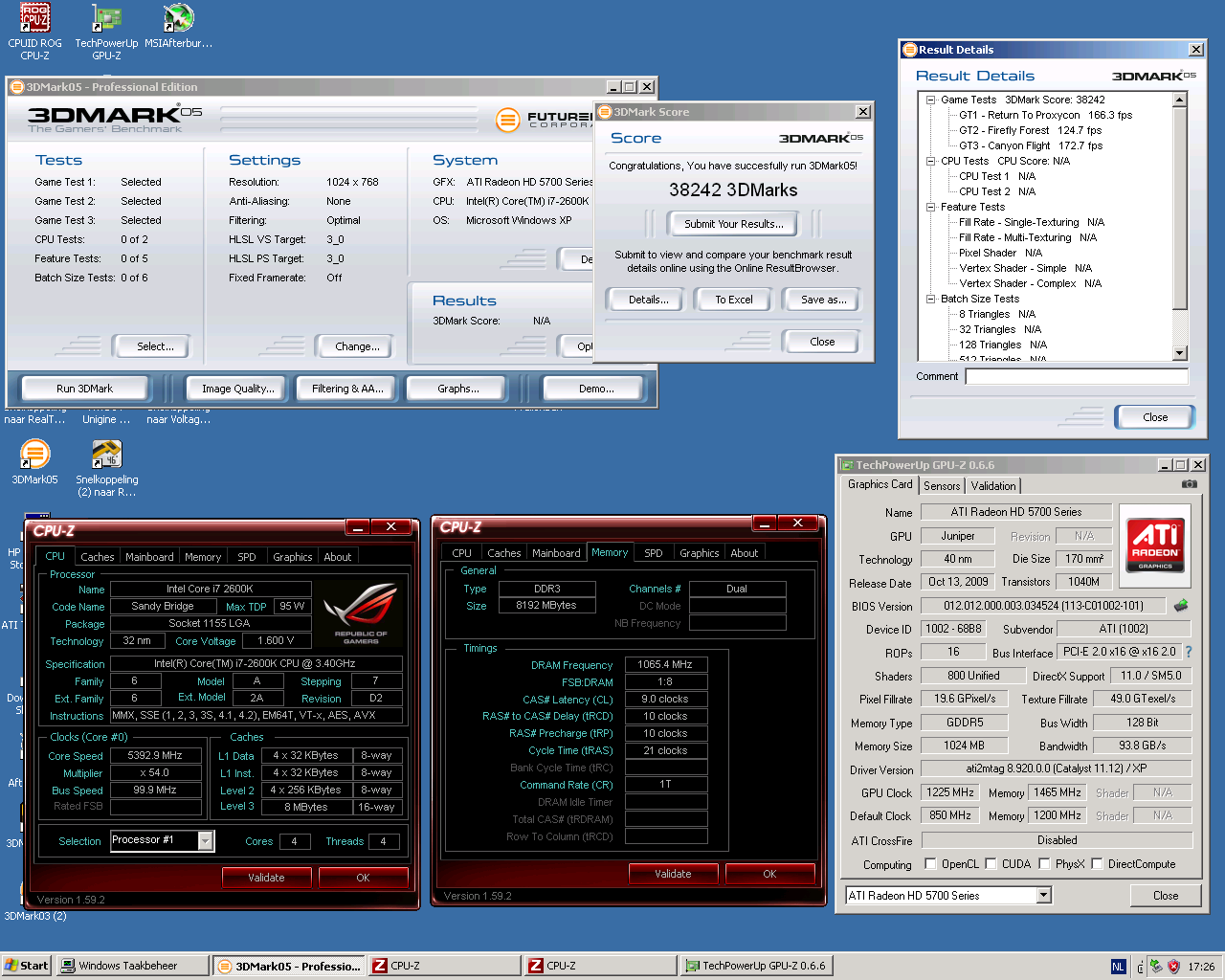
Task: Click the Close button in Result Details
Action: (1155, 417)
